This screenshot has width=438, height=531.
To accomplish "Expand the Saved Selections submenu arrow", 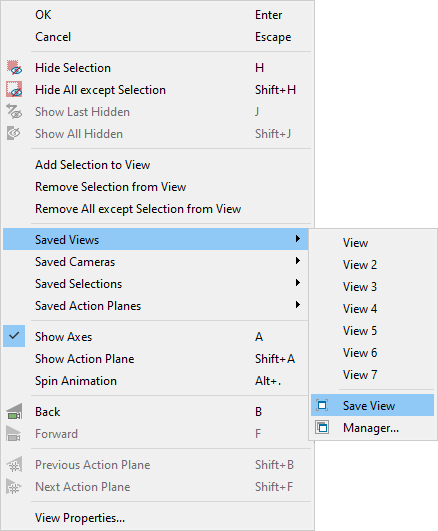I will 297,283.
